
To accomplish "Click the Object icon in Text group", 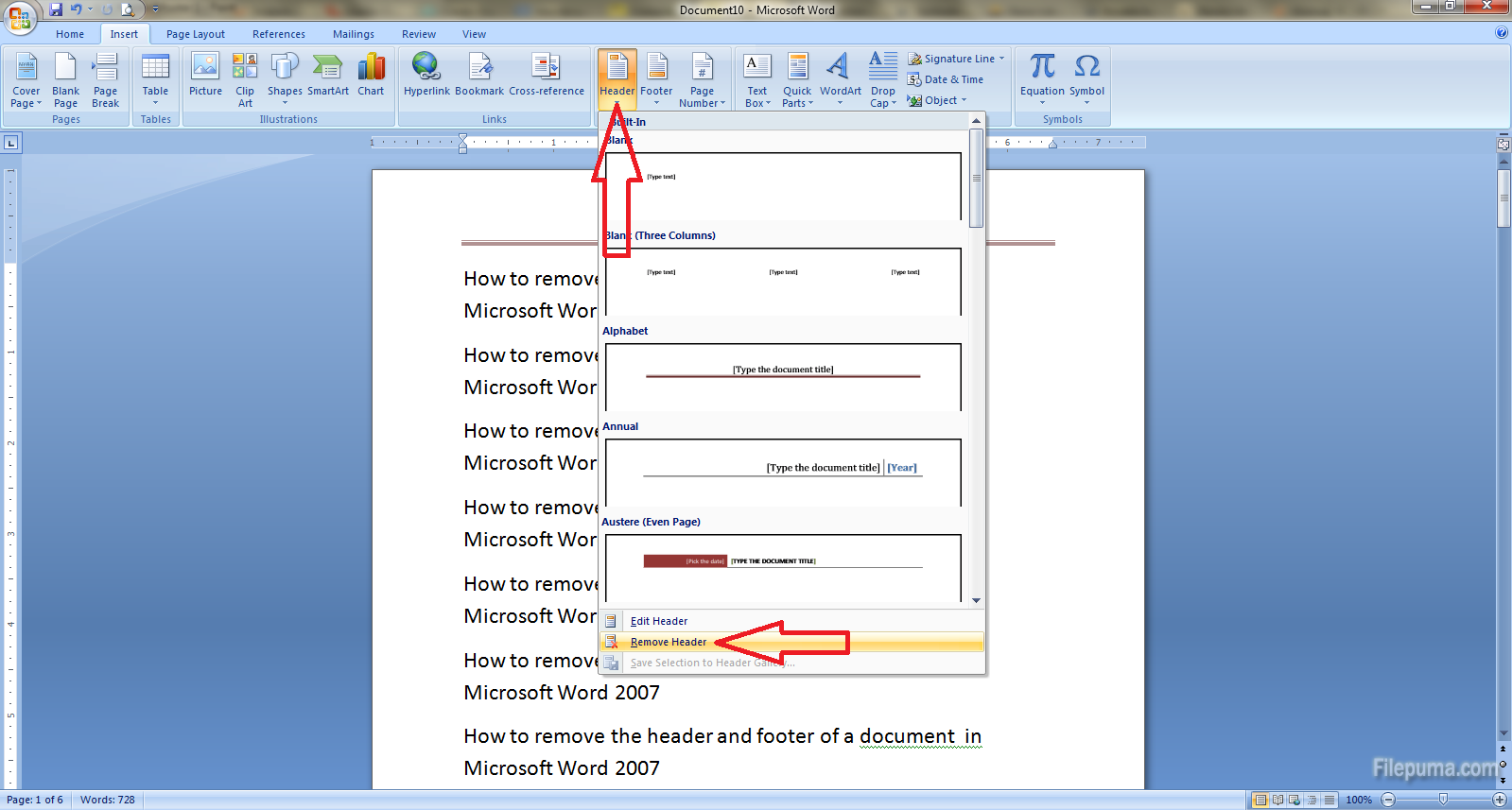I will click(914, 100).
